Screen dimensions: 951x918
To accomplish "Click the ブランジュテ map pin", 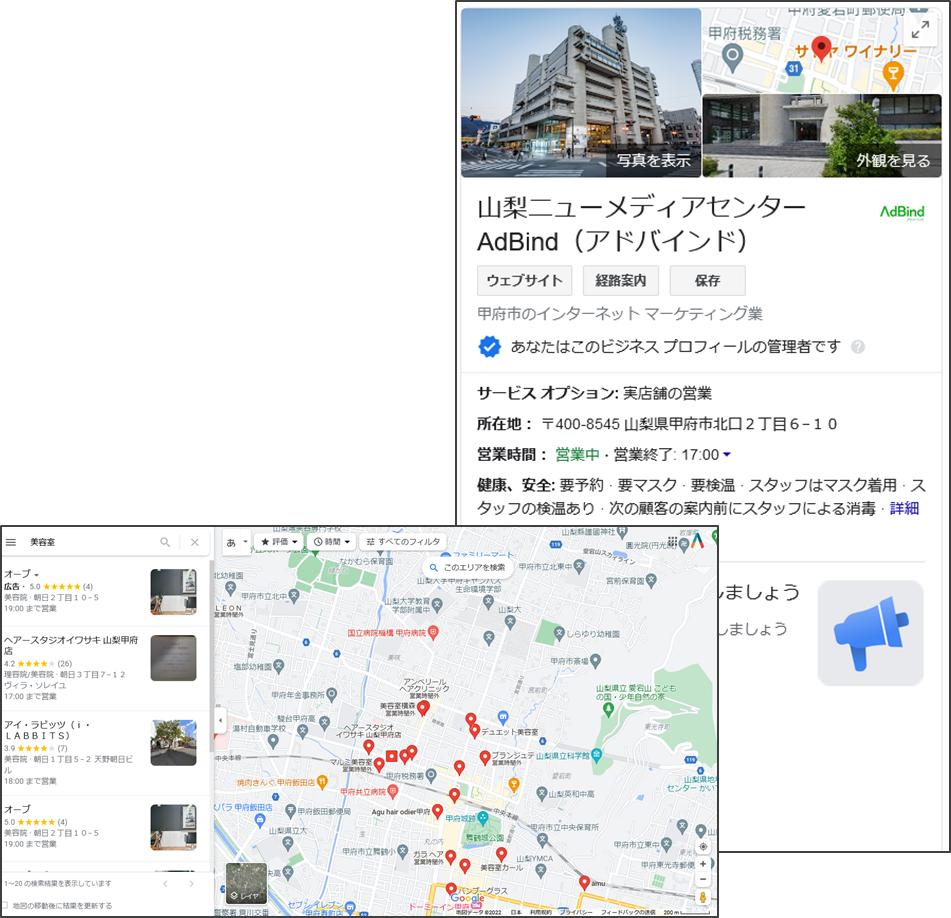I will [x=485, y=757].
